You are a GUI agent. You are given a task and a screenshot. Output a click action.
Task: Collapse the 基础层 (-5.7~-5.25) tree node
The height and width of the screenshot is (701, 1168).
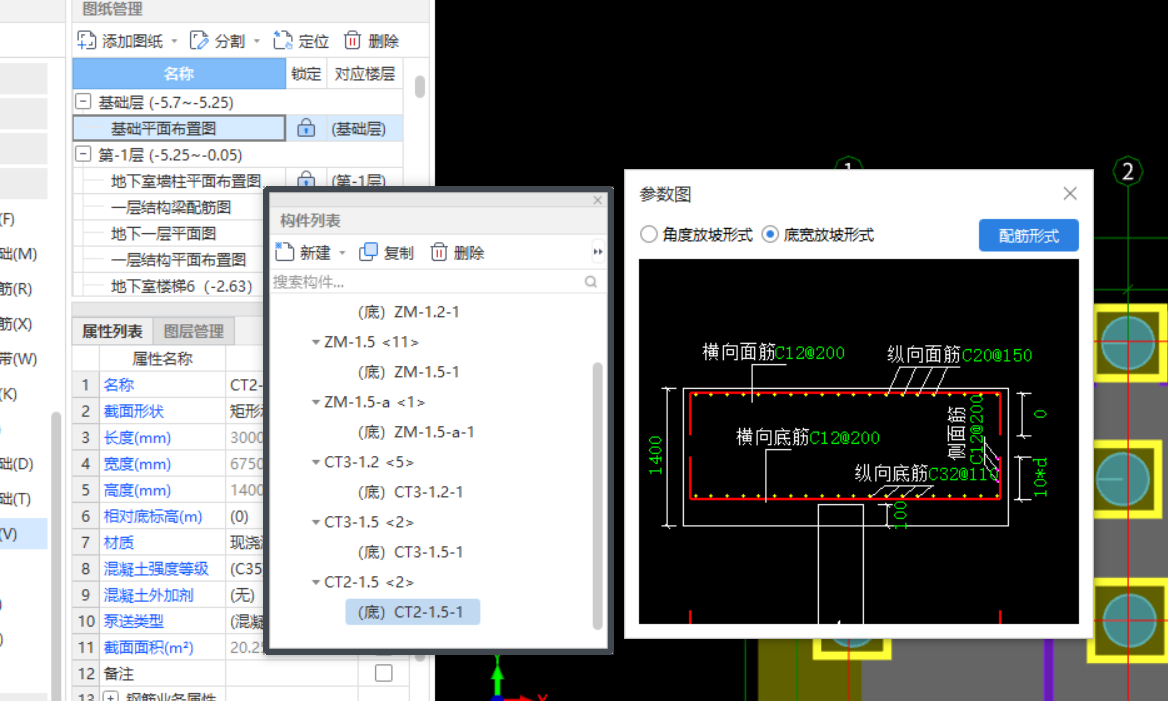(83, 101)
